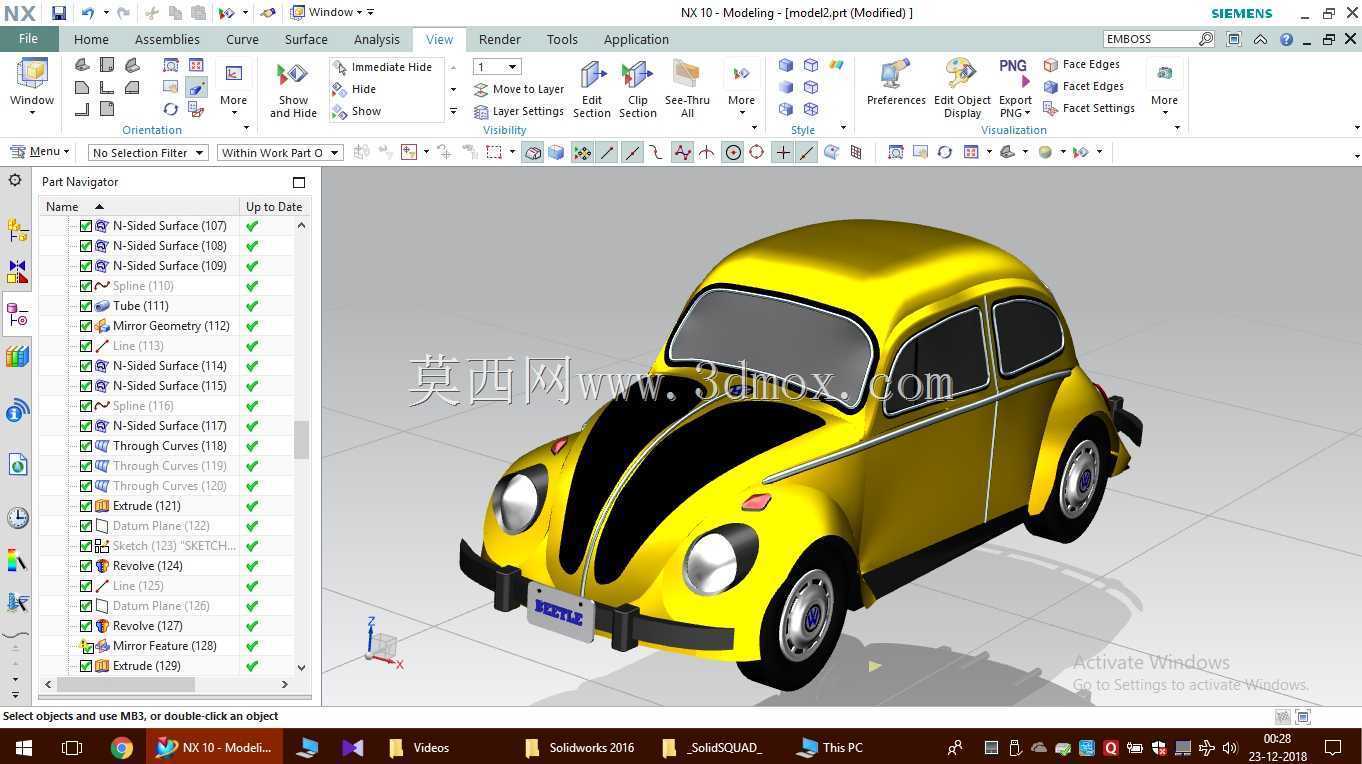Toggle the Revolve (124) checkbox

(86, 566)
